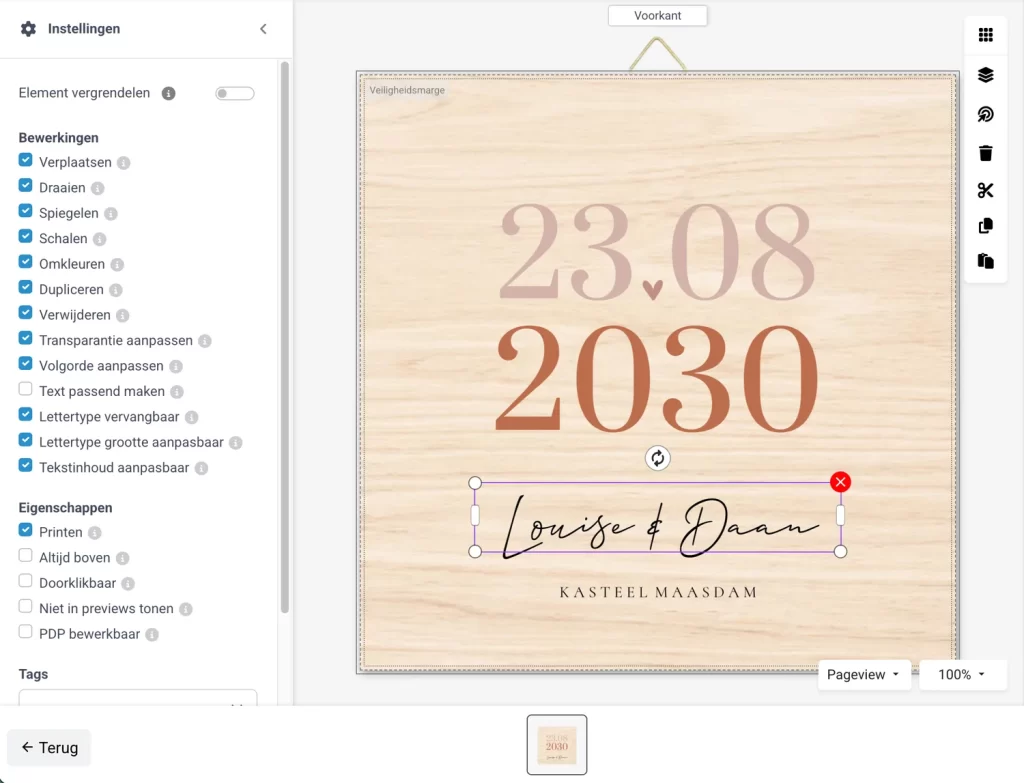This screenshot has width=1024, height=783.
Task: Click the copy icon in right toolbar
Action: [985, 226]
